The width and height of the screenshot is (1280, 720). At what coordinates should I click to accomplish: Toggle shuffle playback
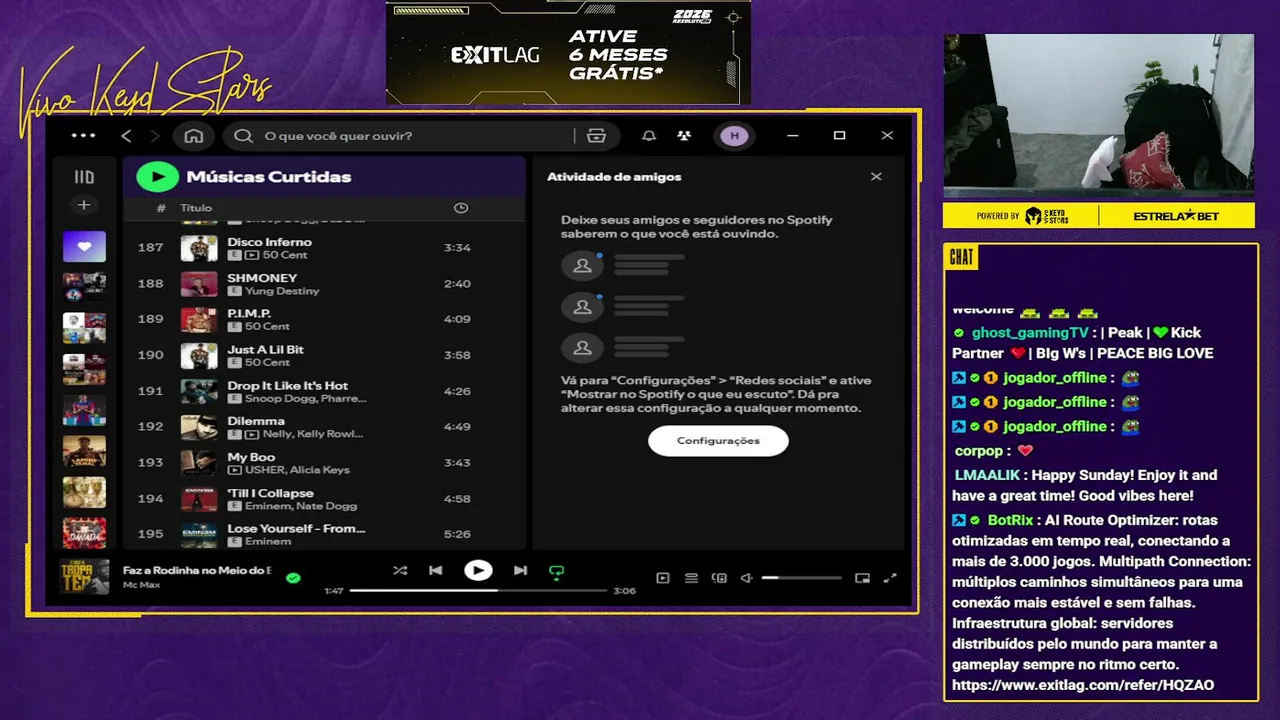pos(400,571)
